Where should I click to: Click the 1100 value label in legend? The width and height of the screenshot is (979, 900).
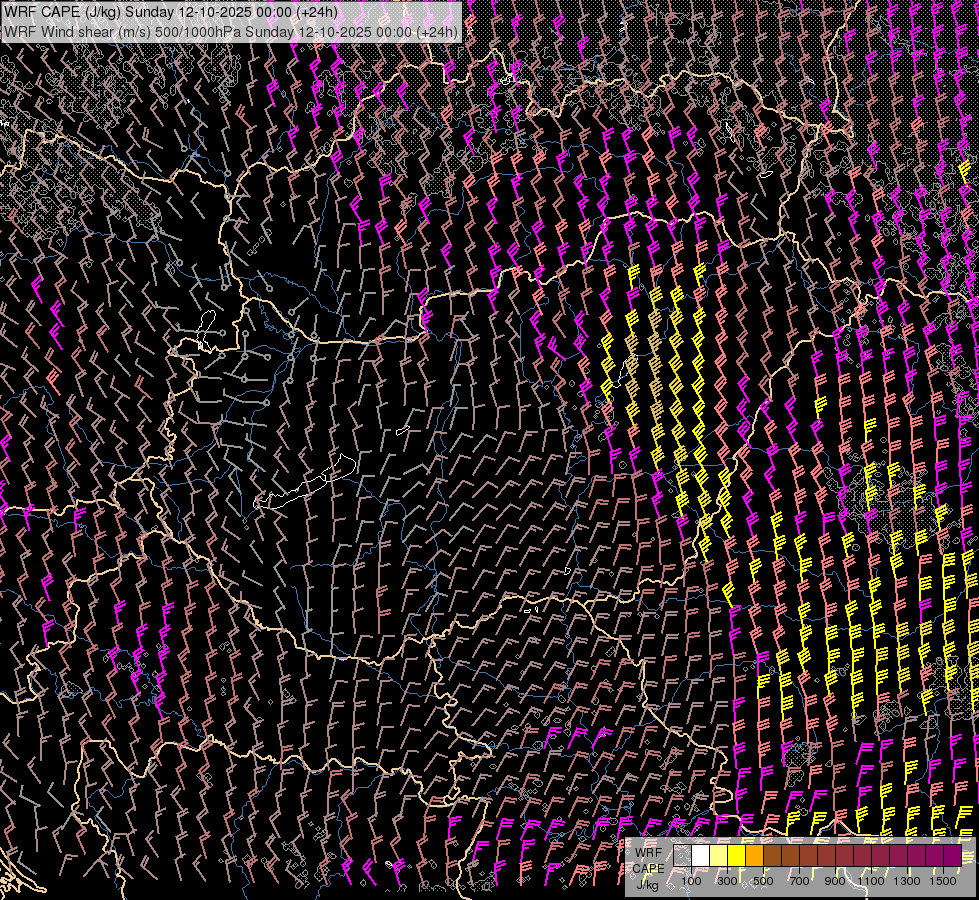pos(871,881)
